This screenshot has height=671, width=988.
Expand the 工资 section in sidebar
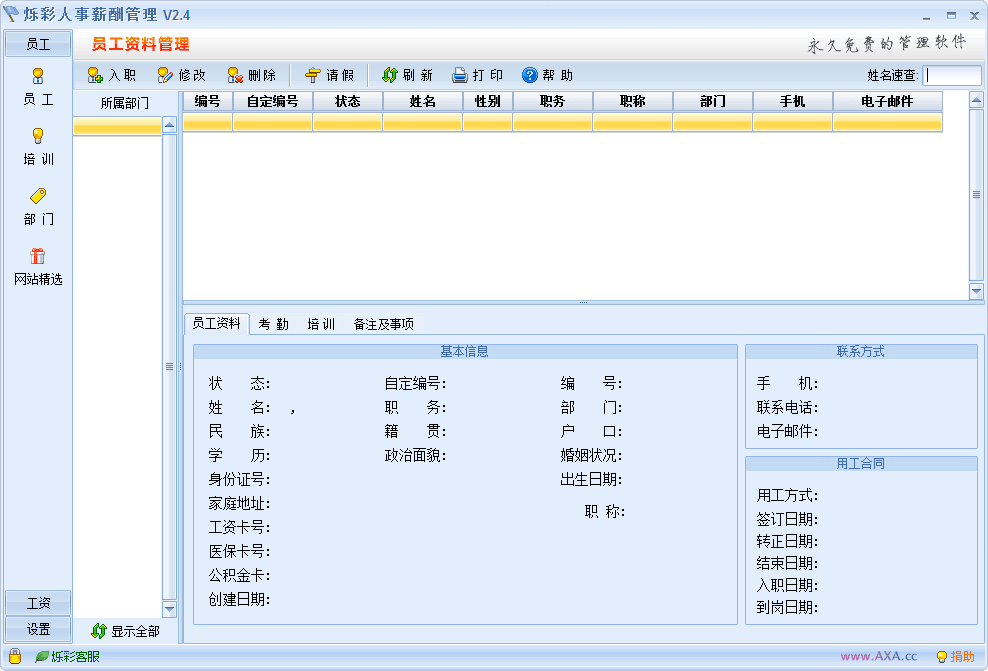pyautogui.click(x=38, y=603)
